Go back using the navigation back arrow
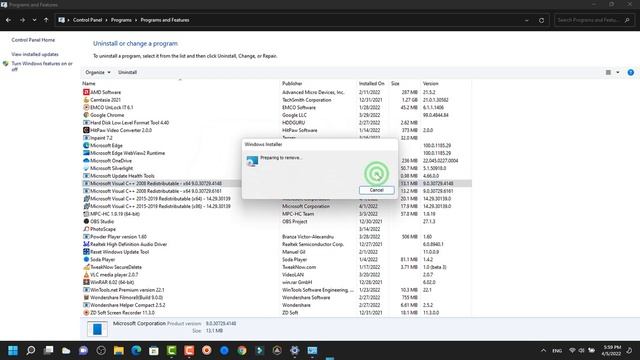 tap(9, 20)
